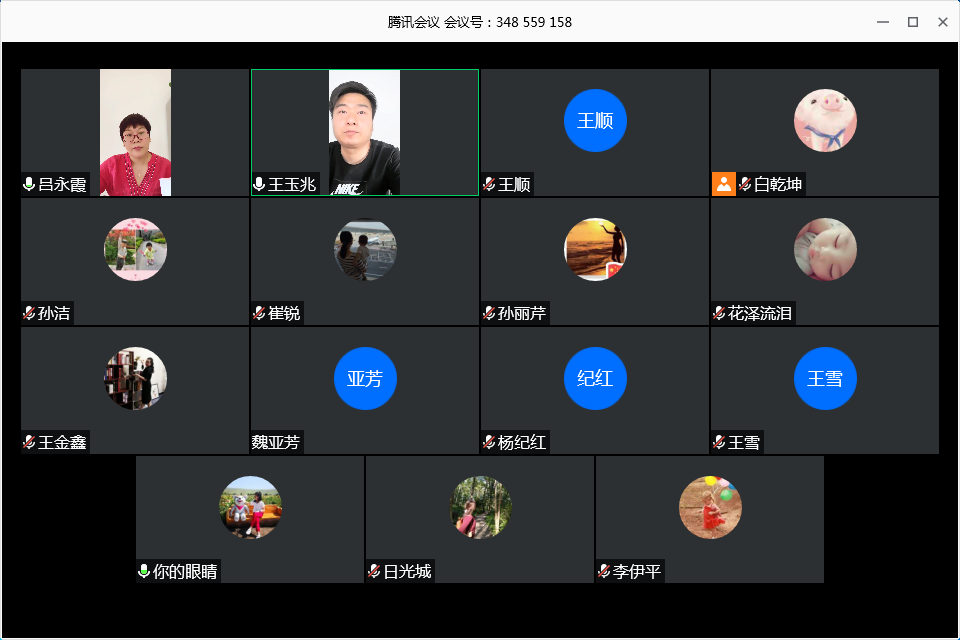Click the microphone icon beside 王玉兆

tap(259, 184)
